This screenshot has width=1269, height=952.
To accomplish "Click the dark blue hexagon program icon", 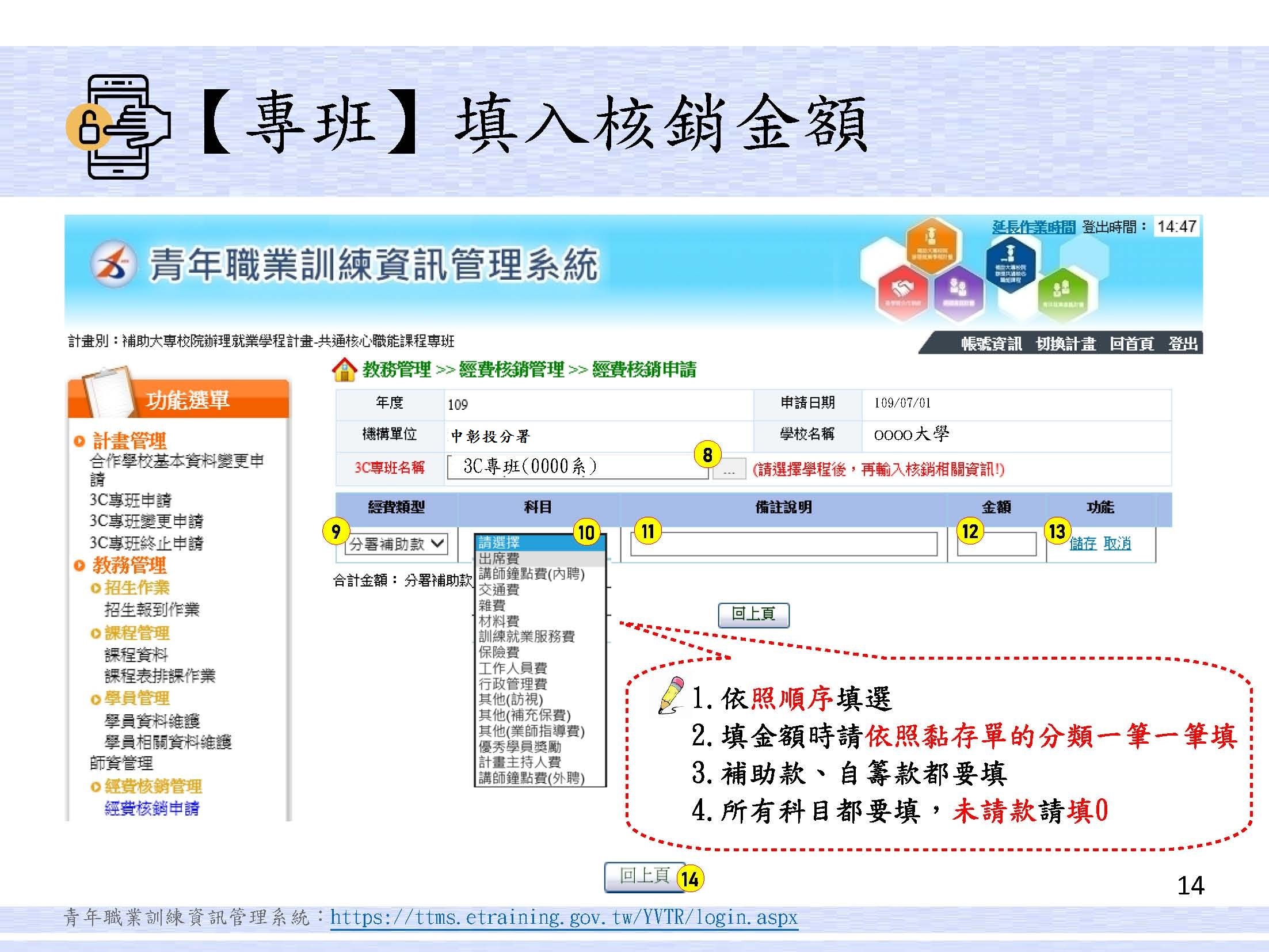I will point(1010,265).
